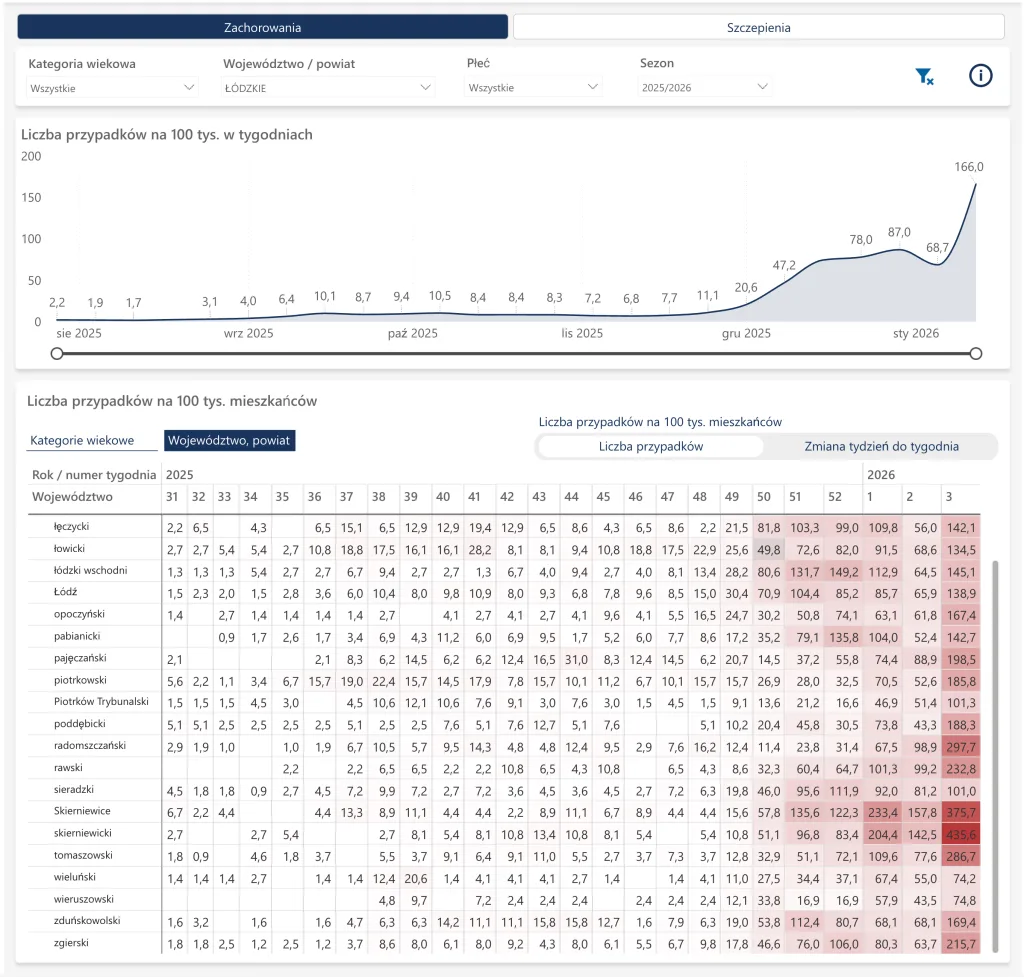Image resolution: width=1024 pixels, height=977 pixels.
Task: Switch to Liczba przypadków toggle option
Action: [650, 447]
